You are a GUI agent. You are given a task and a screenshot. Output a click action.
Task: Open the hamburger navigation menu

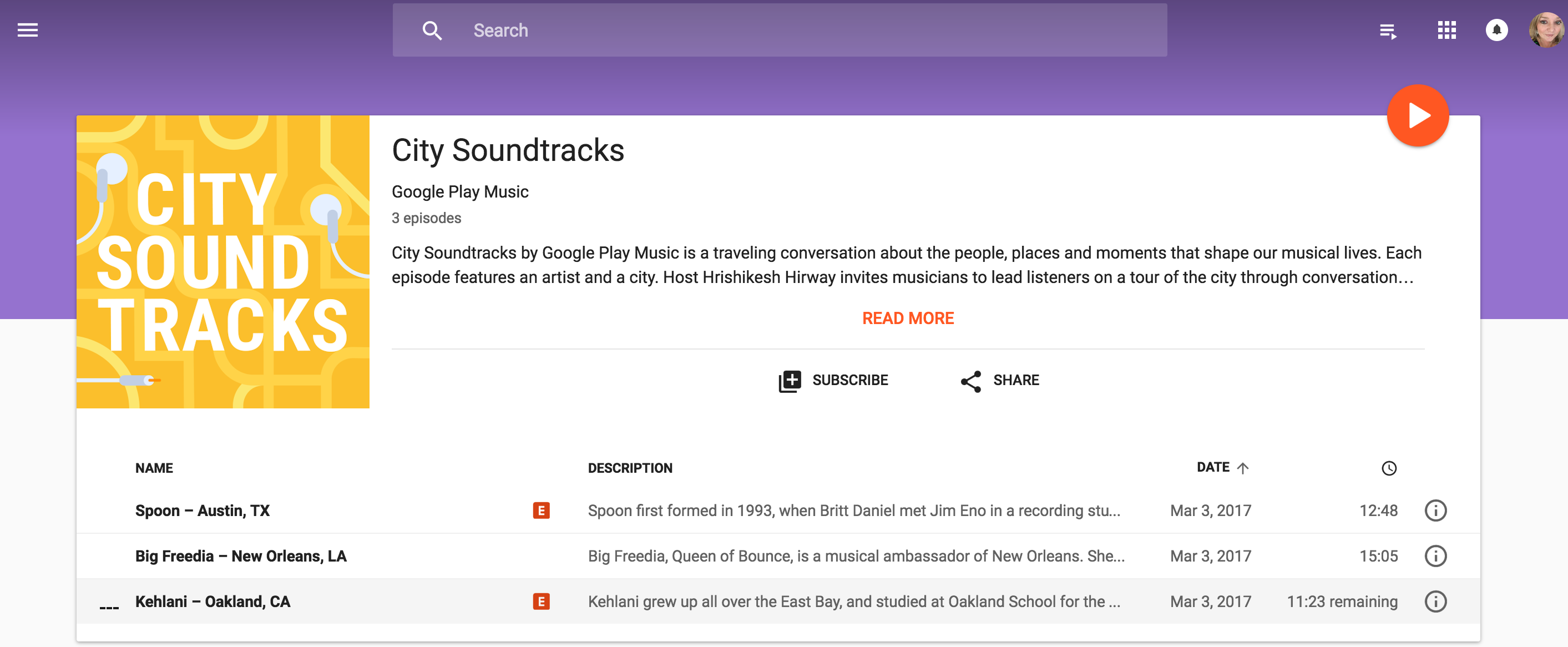27,30
